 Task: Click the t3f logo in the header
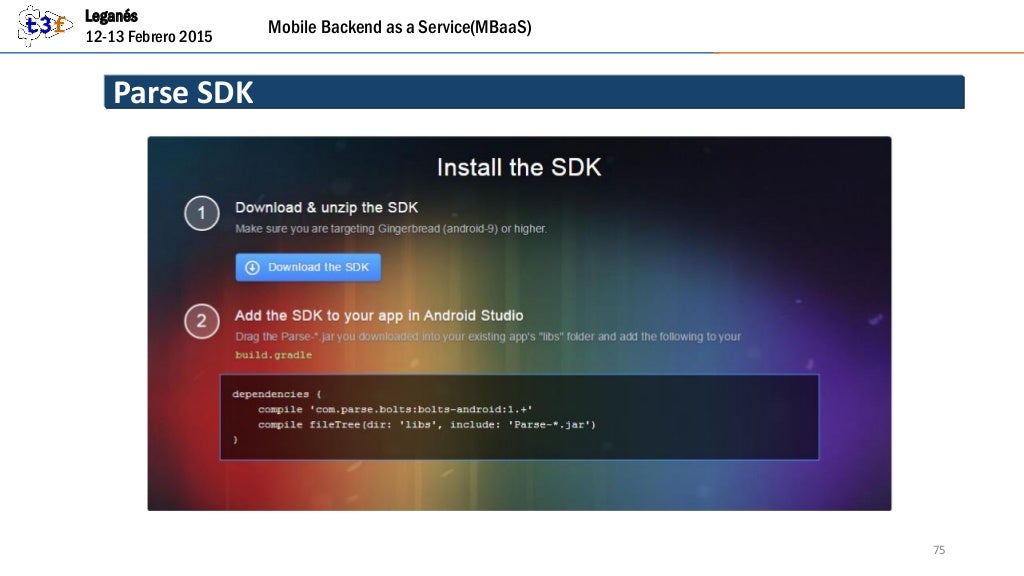click(x=44, y=25)
